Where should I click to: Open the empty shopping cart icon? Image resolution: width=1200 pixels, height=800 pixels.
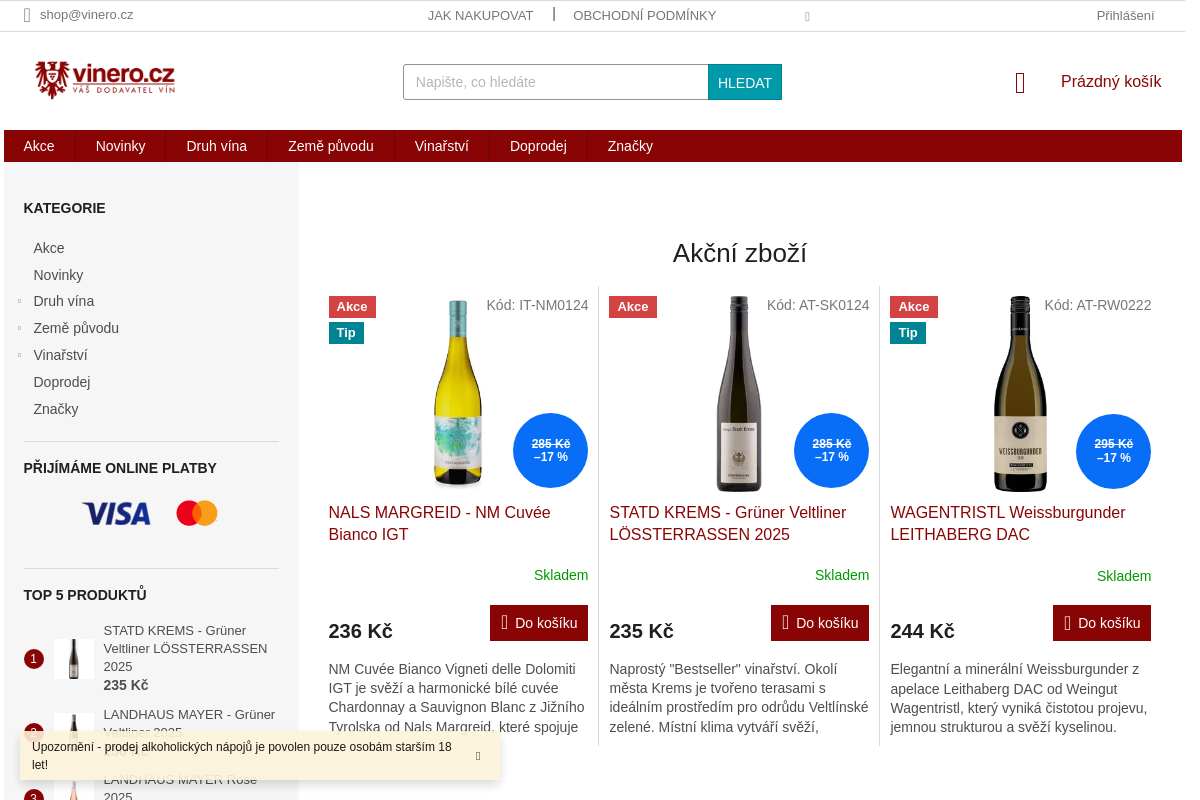tap(1020, 82)
